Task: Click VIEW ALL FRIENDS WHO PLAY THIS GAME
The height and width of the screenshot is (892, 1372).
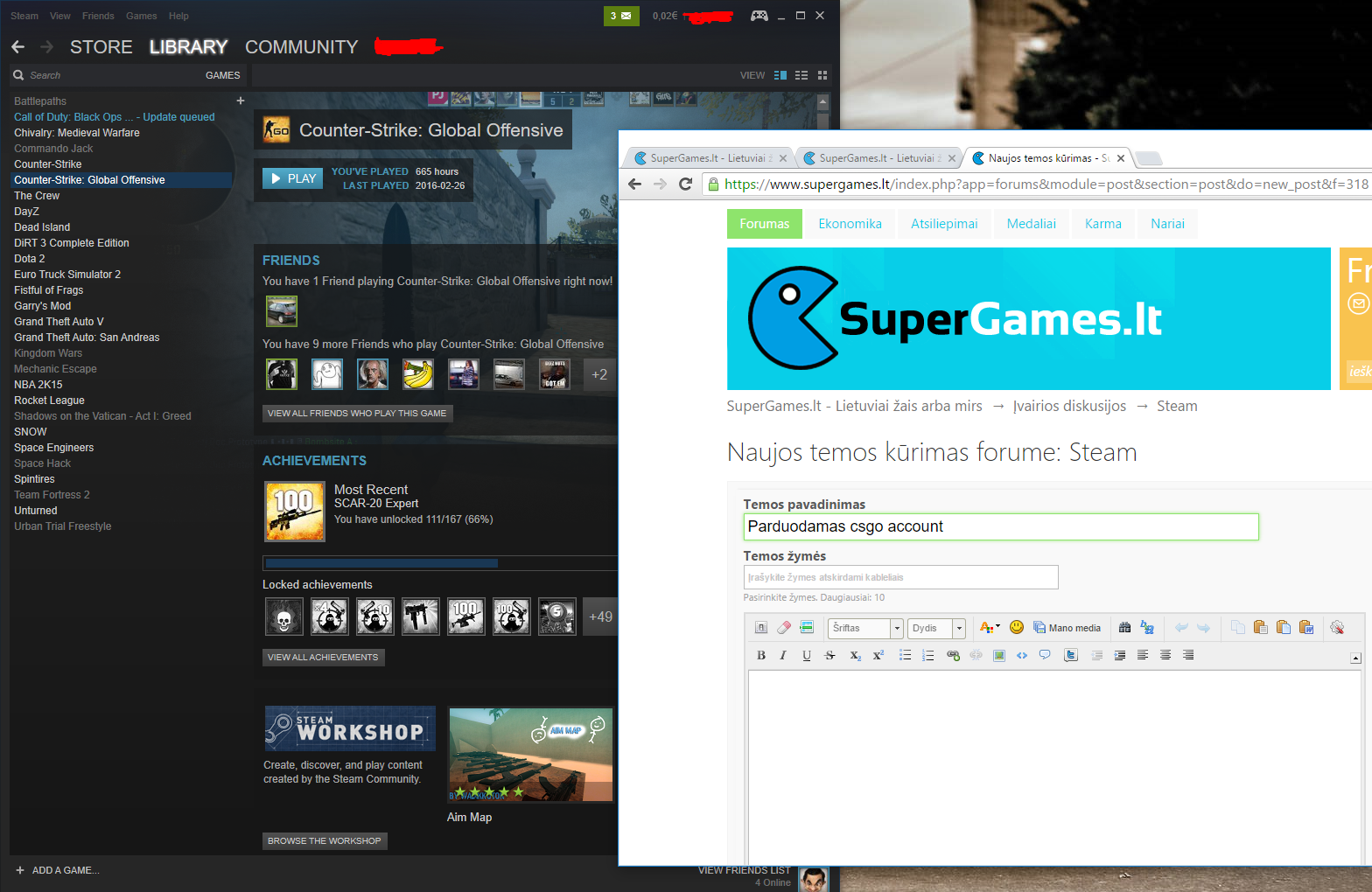Action: tap(357, 413)
